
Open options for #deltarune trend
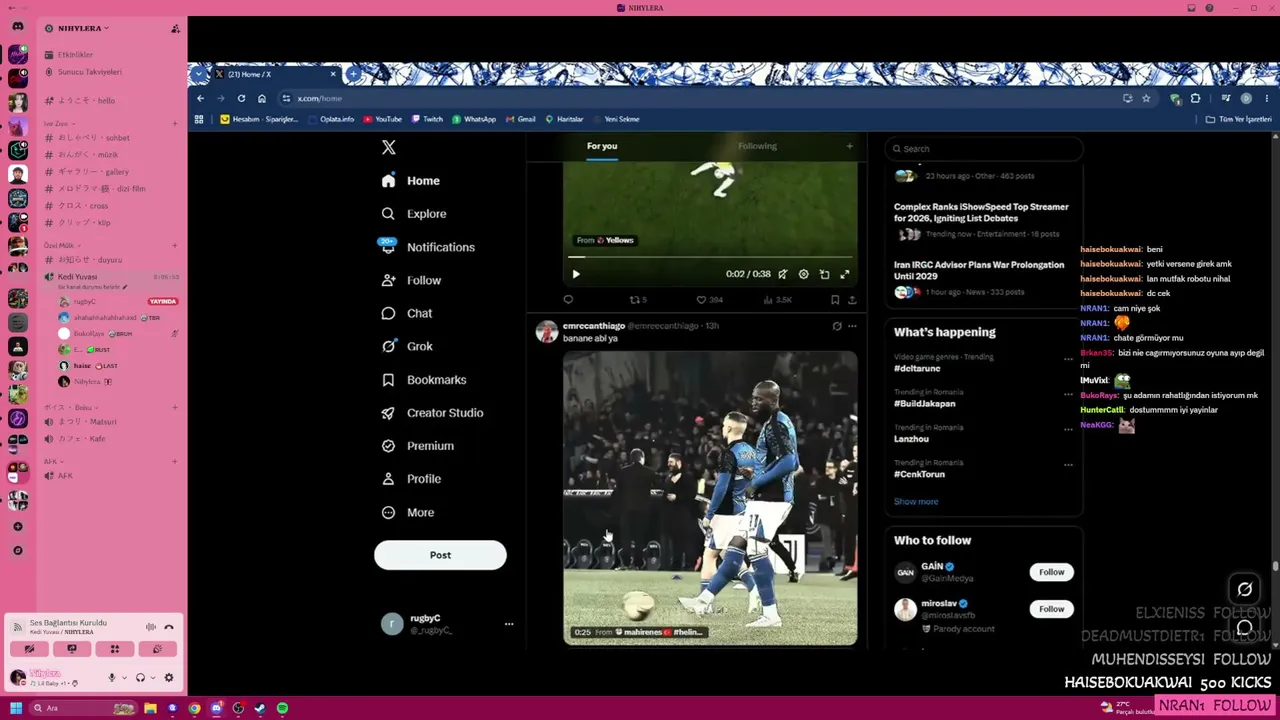[x=1068, y=359]
